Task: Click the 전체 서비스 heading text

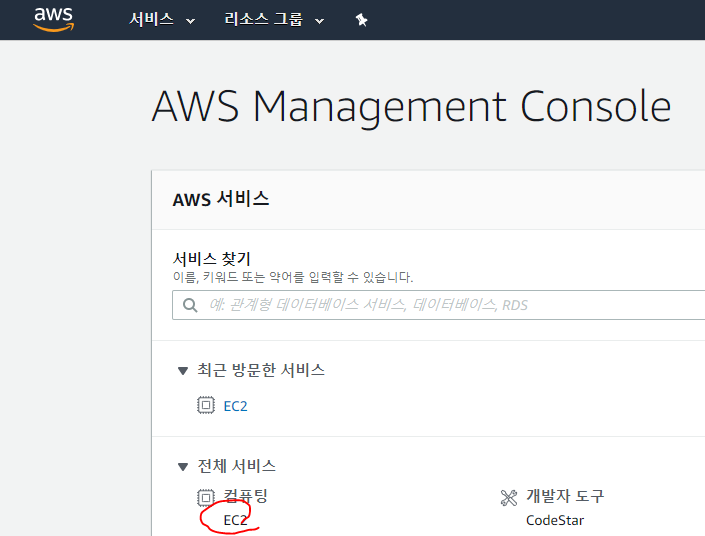Action: point(236,466)
